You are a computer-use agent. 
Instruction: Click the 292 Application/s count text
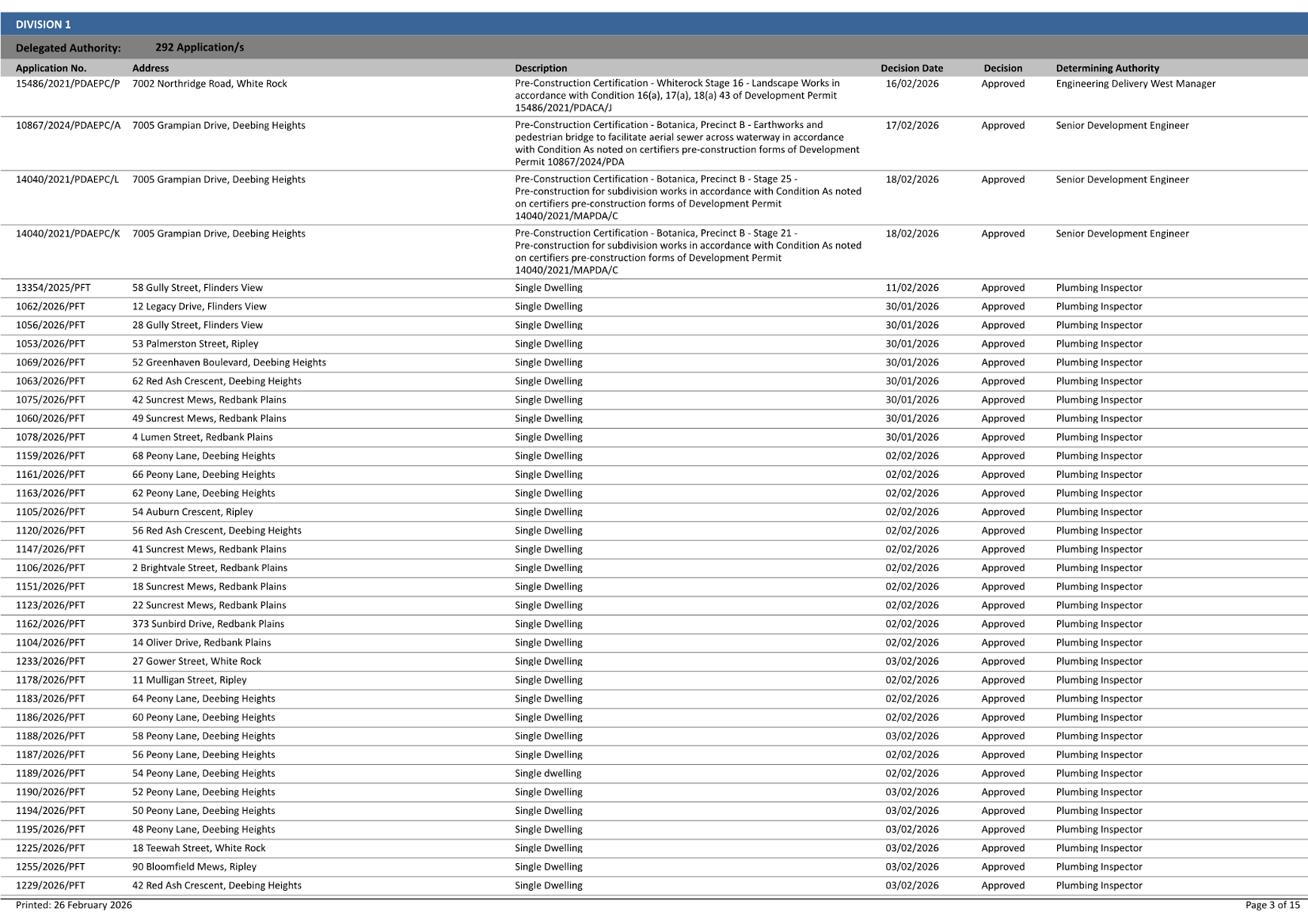(199, 47)
